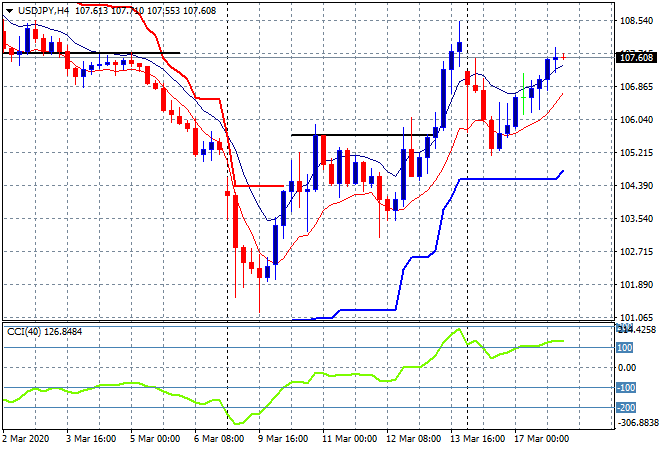Click the triangle arrow beside USDJPY,H4 title
The image size is (660, 450).
point(8,8)
